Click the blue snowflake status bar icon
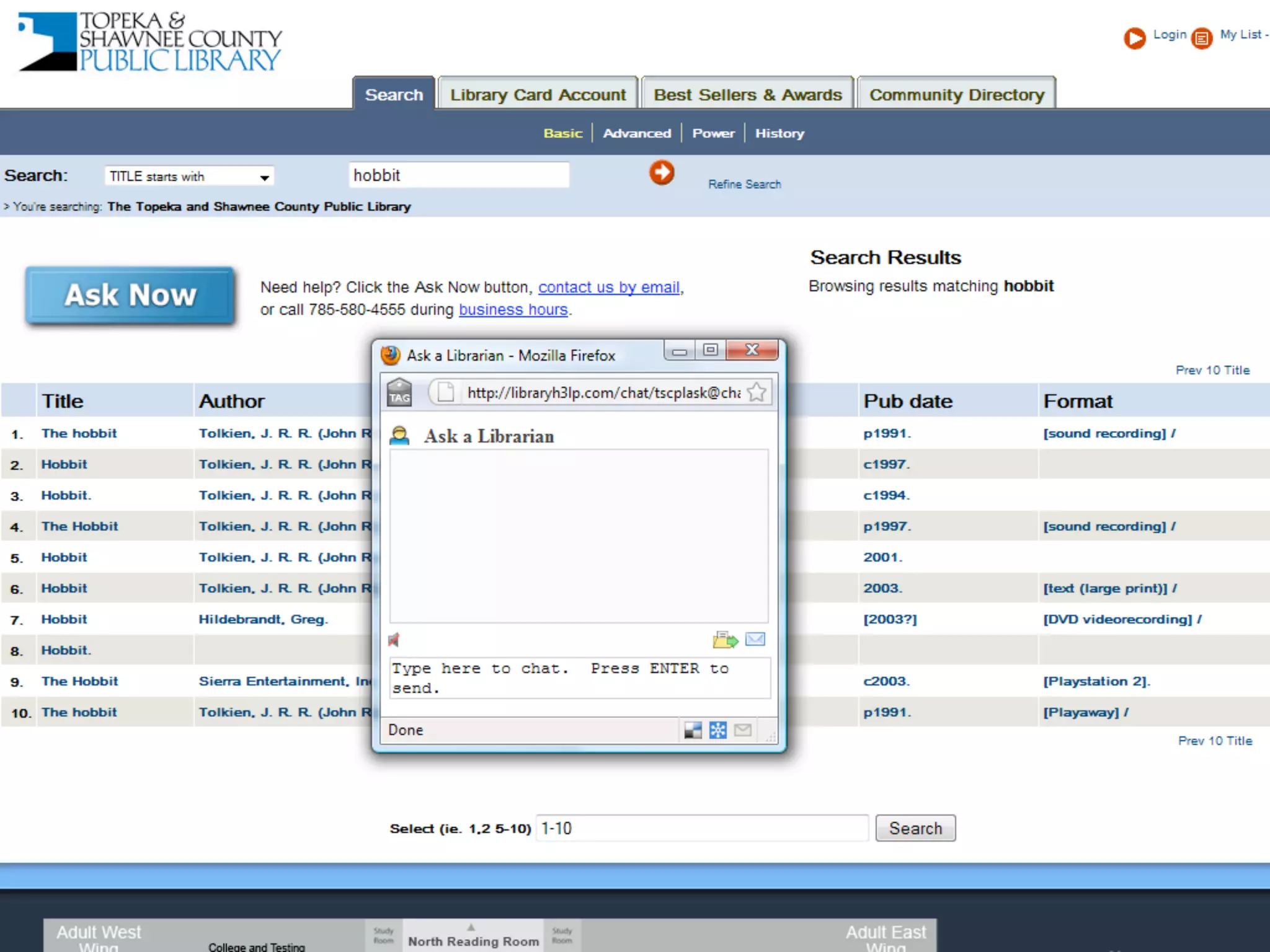Viewport: 1270px width, 952px height. (x=717, y=730)
